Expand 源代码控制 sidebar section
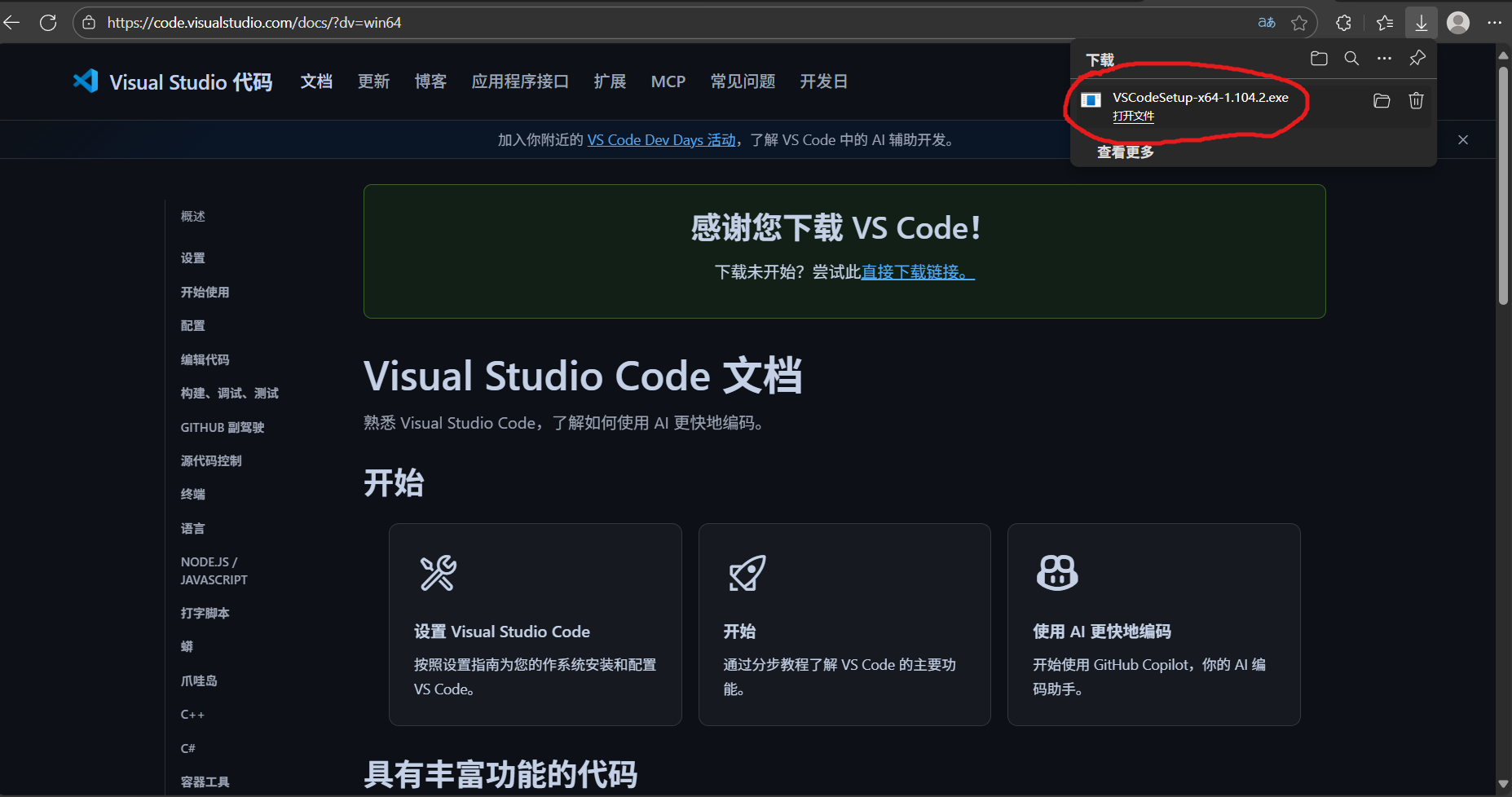Screen dimensions: 1512x797 (x=211, y=461)
